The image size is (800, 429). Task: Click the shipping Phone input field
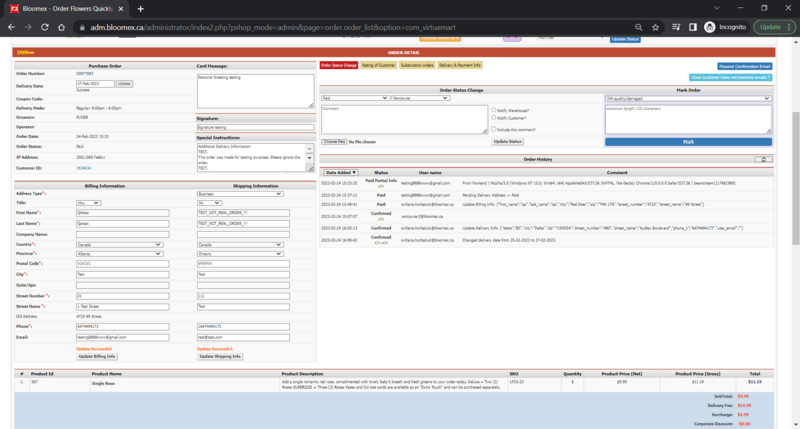(x=243, y=326)
